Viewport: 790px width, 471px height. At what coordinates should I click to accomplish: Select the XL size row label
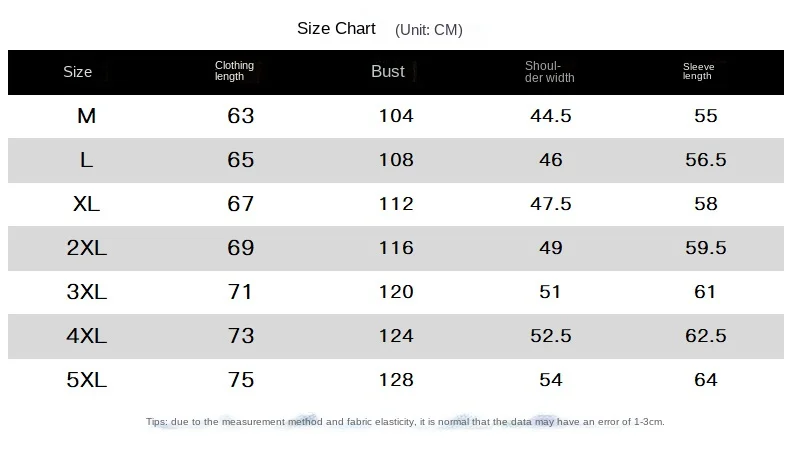[x=87, y=204]
